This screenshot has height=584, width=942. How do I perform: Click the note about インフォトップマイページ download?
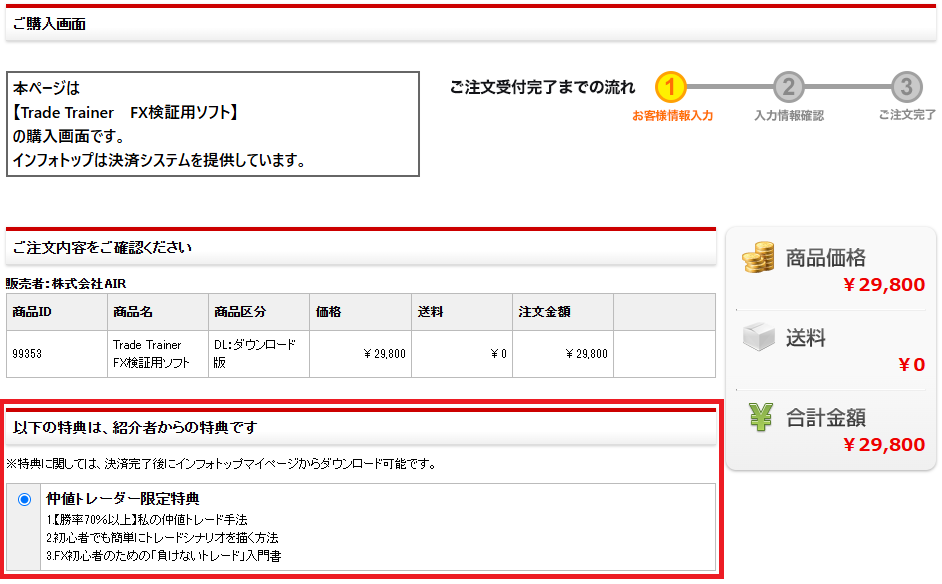pyautogui.click(x=222, y=464)
